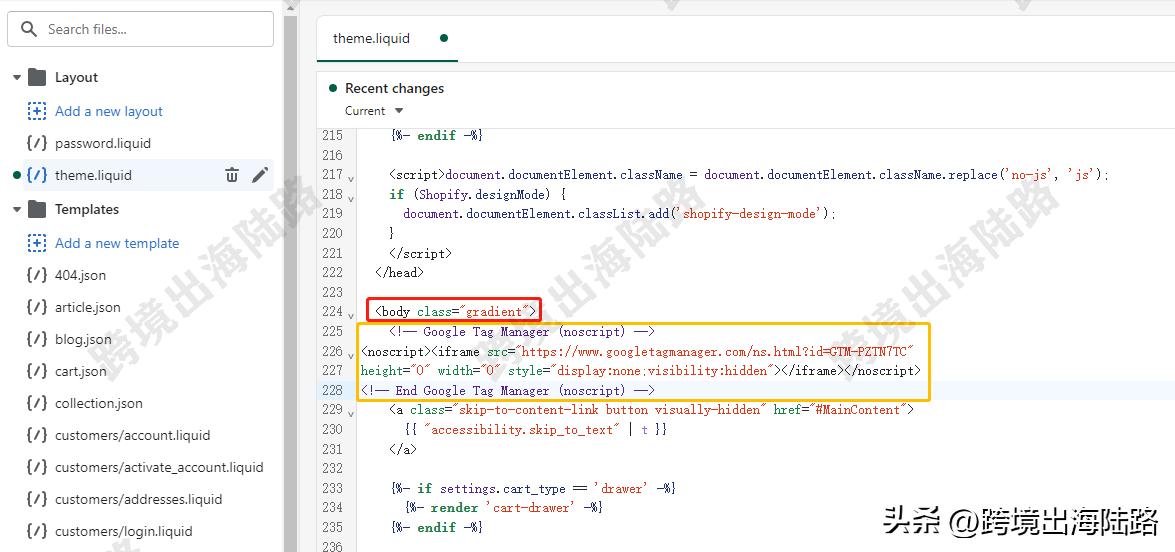
Task: Open 404.json template file
Action: coord(80,275)
